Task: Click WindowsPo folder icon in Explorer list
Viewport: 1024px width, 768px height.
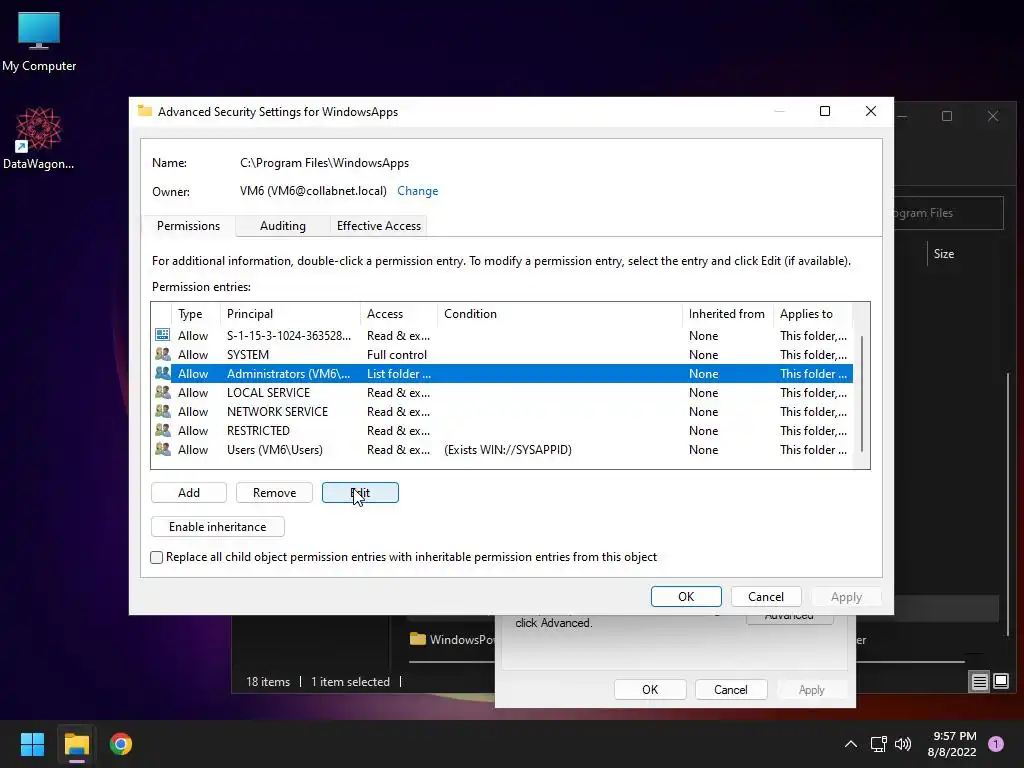Action: pos(417,639)
